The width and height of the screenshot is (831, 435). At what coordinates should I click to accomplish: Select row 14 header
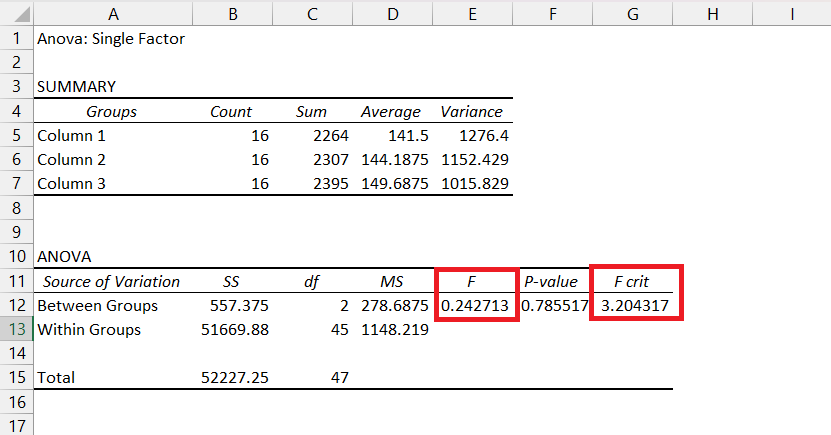[x=16, y=353]
